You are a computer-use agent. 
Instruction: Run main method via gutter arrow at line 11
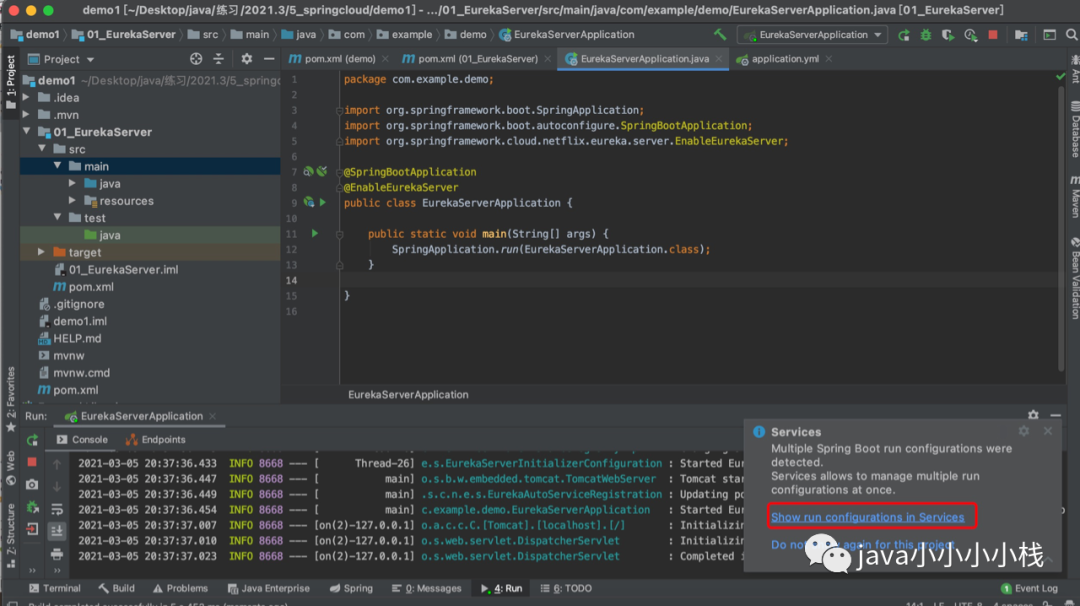tap(315, 234)
